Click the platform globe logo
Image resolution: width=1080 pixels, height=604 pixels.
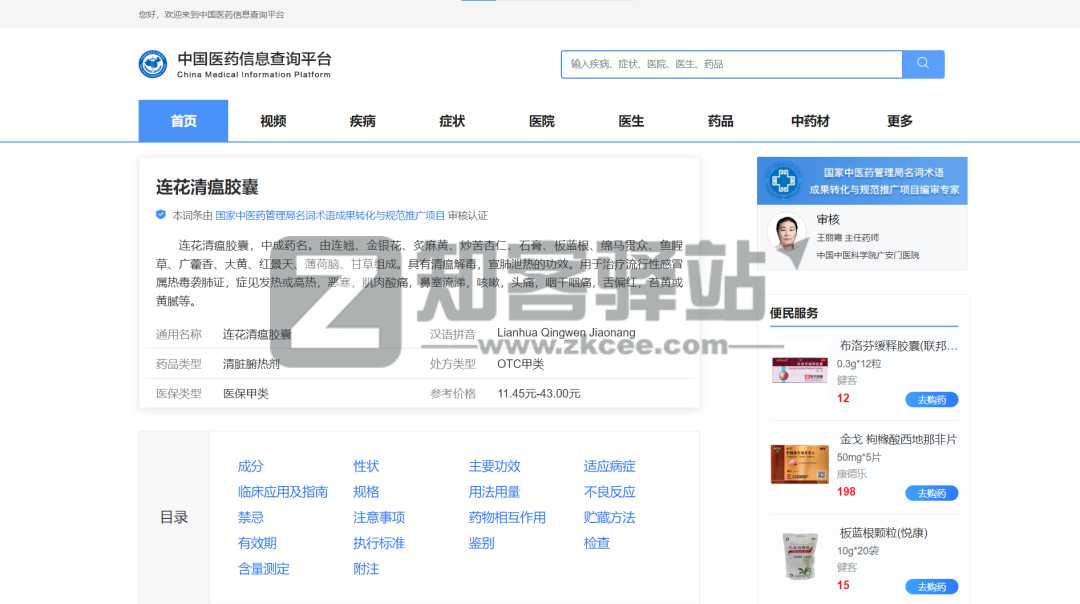click(153, 63)
